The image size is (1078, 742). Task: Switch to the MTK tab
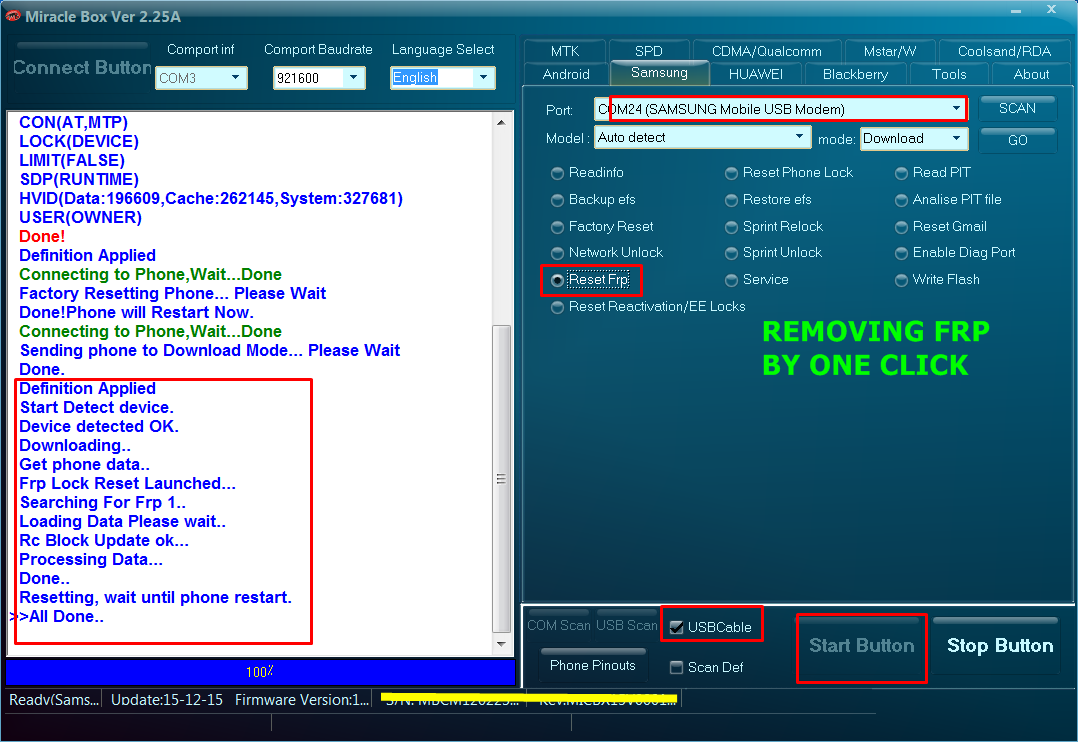[x=565, y=51]
